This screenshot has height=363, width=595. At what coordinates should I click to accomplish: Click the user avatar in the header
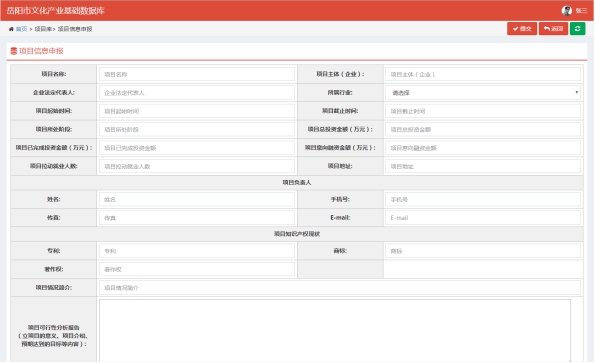coord(567,11)
